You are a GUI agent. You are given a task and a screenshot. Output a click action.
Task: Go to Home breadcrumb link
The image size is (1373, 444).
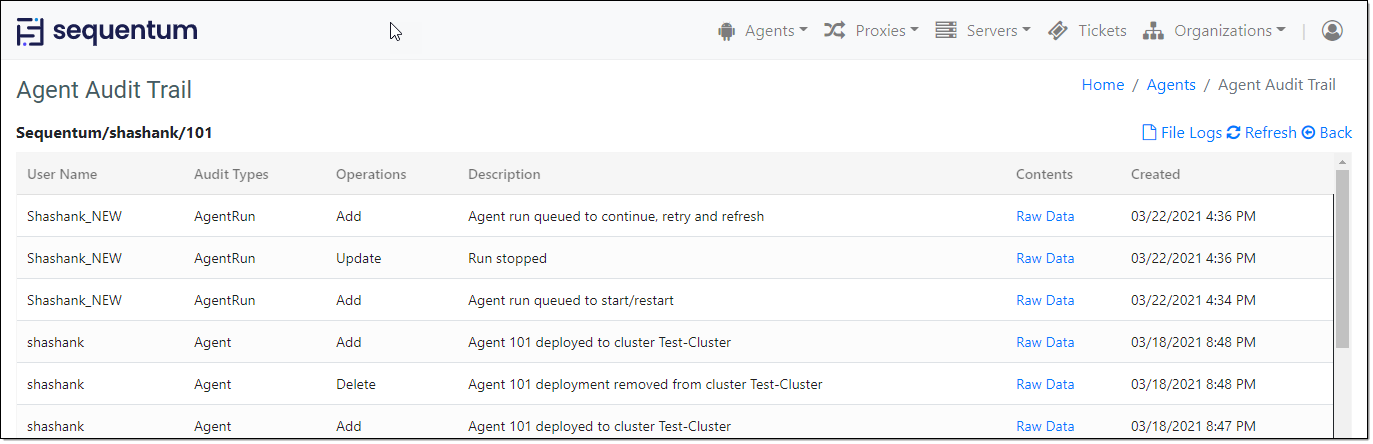(x=1102, y=85)
